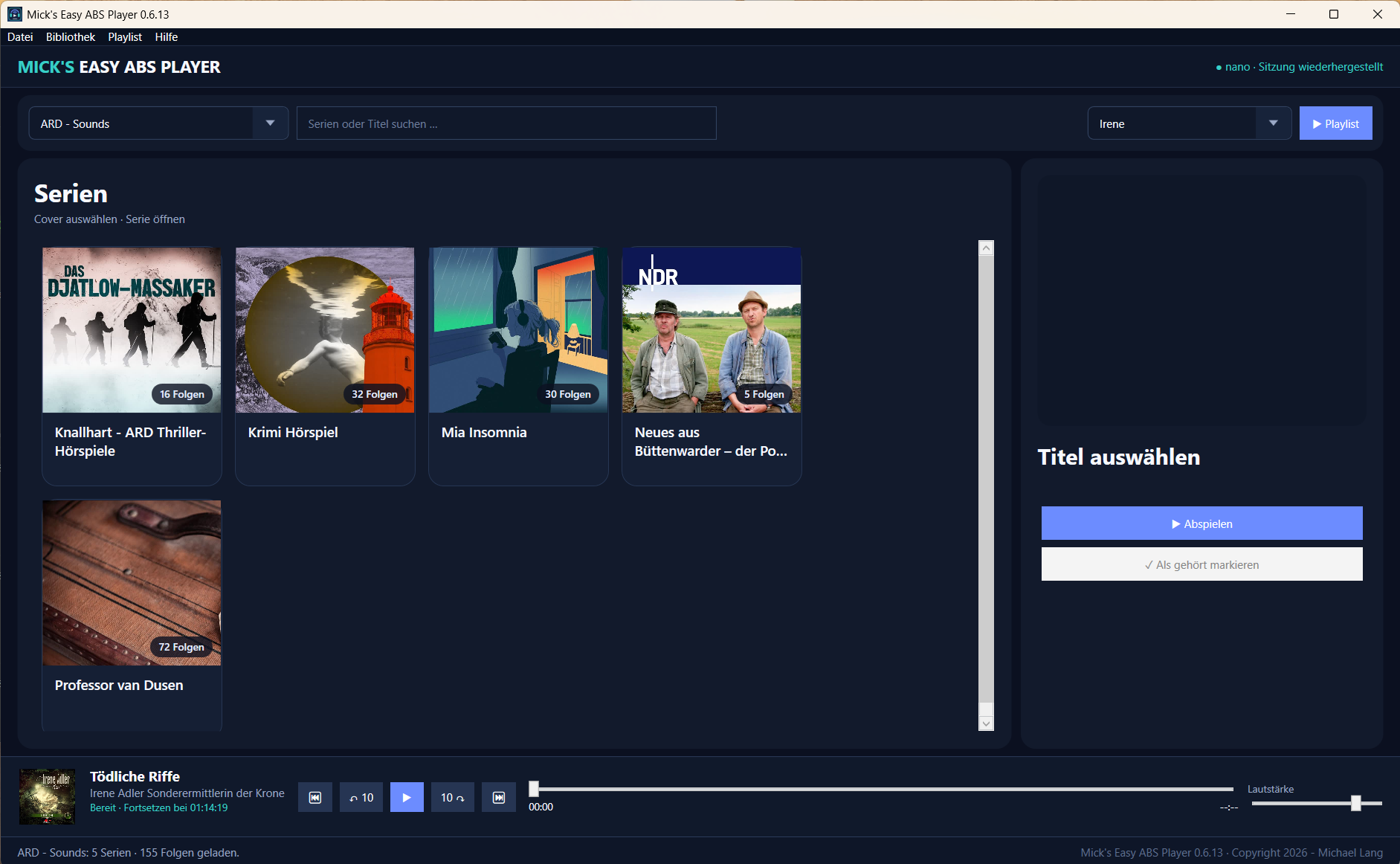Open the Mia Insomnia series cover
This screenshot has height=864, width=1400.
tap(518, 330)
